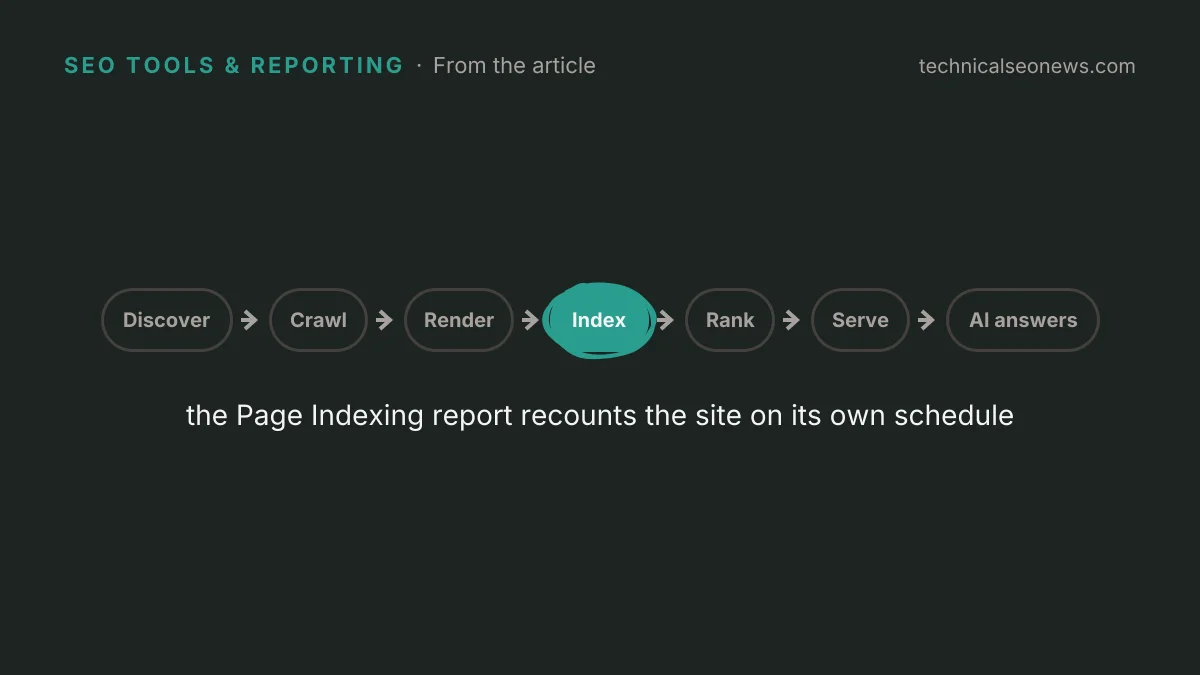Click arrow between Serve and AI answers
This screenshot has height=675, width=1200.
[x=927, y=320]
